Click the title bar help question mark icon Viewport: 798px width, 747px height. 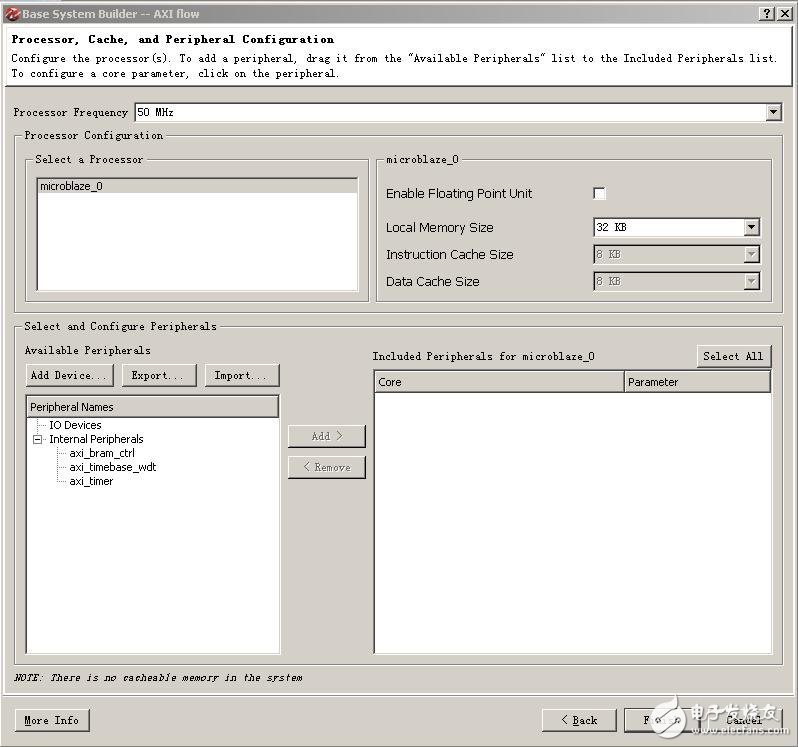pyautogui.click(x=767, y=13)
